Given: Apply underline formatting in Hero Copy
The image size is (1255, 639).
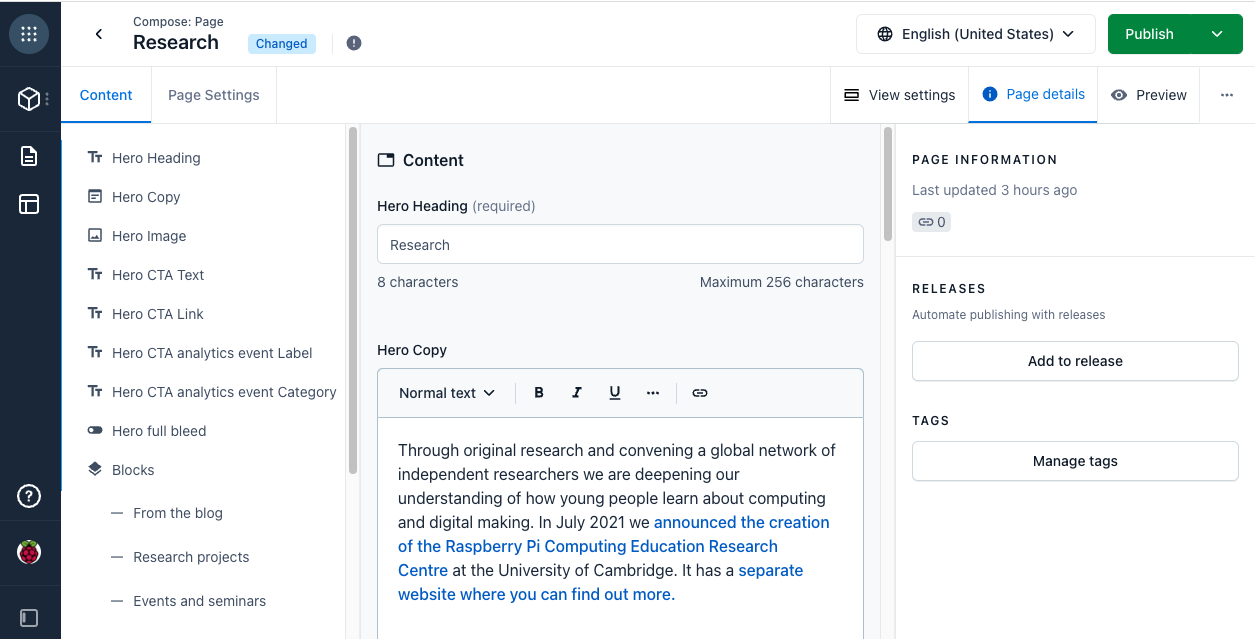Looking at the screenshot, I should [x=614, y=392].
